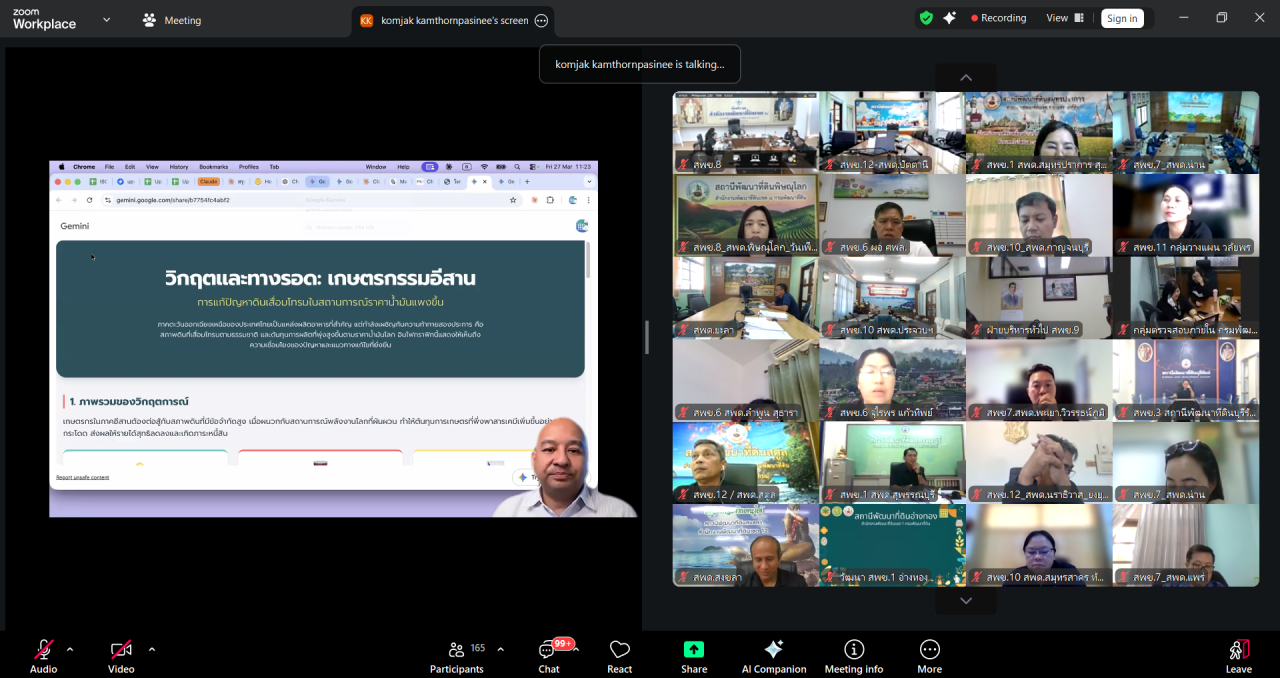Open the Chat panel
Screen dimensions: 1280x678
click(548, 655)
